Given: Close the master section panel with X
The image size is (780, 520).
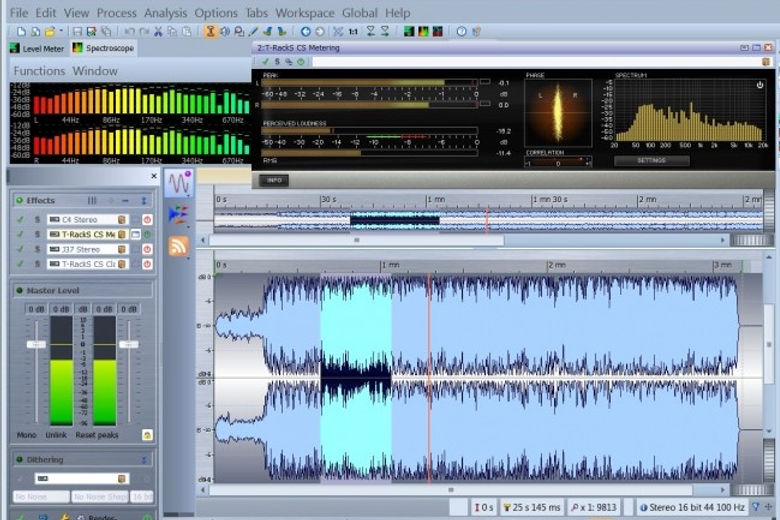Looking at the screenshot, I should point(154,176).
